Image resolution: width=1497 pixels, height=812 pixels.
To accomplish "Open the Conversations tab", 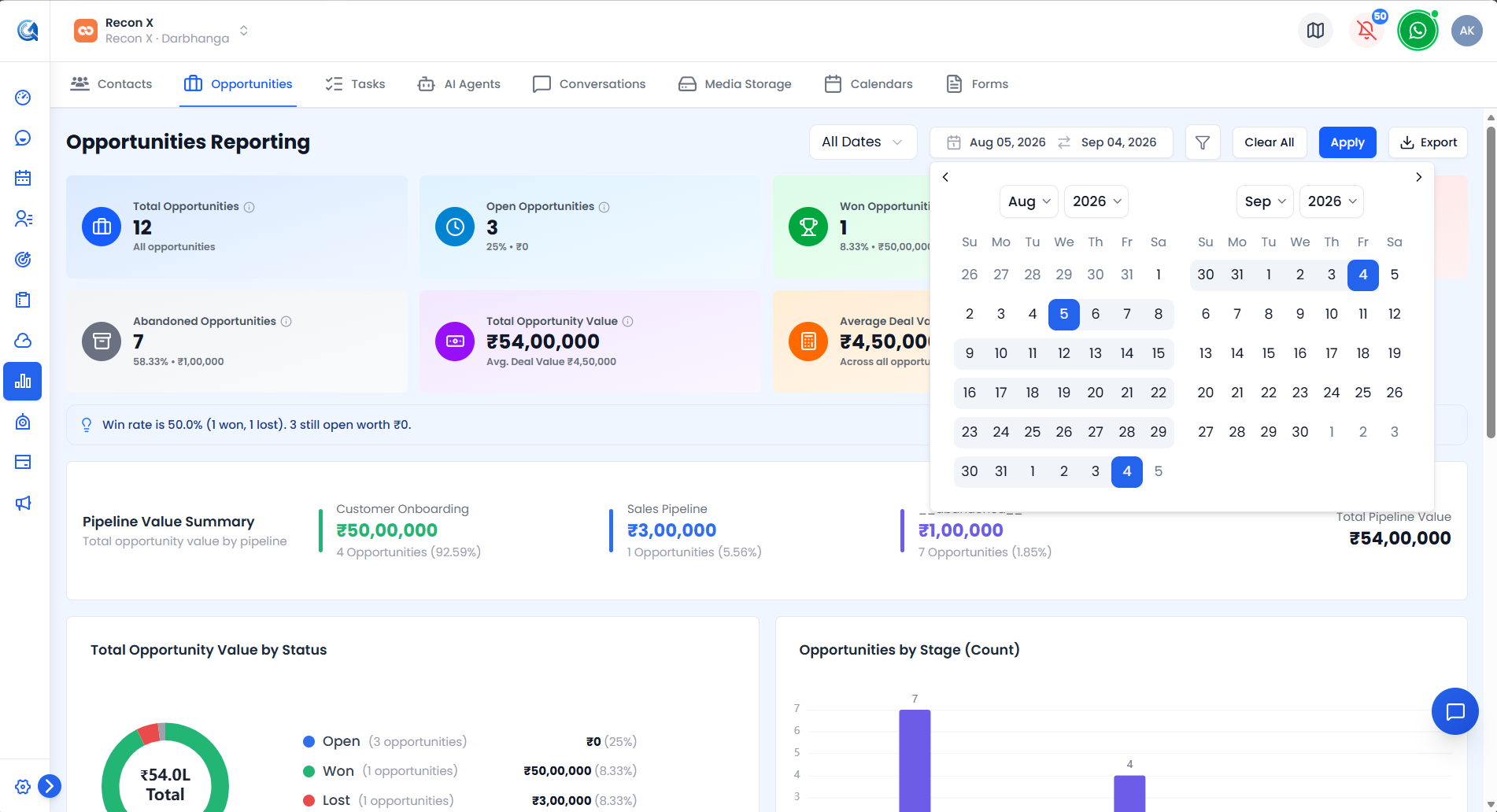I will [x=589, y=84].
